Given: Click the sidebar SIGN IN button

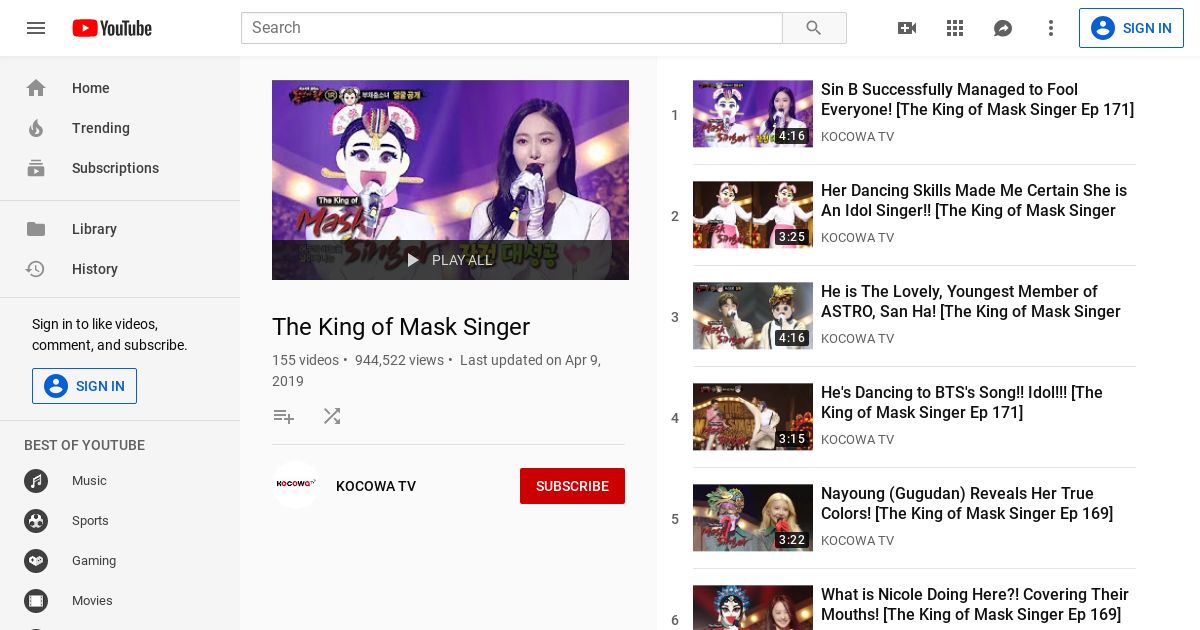Looking at the screenshot, I should click(84, 386).
